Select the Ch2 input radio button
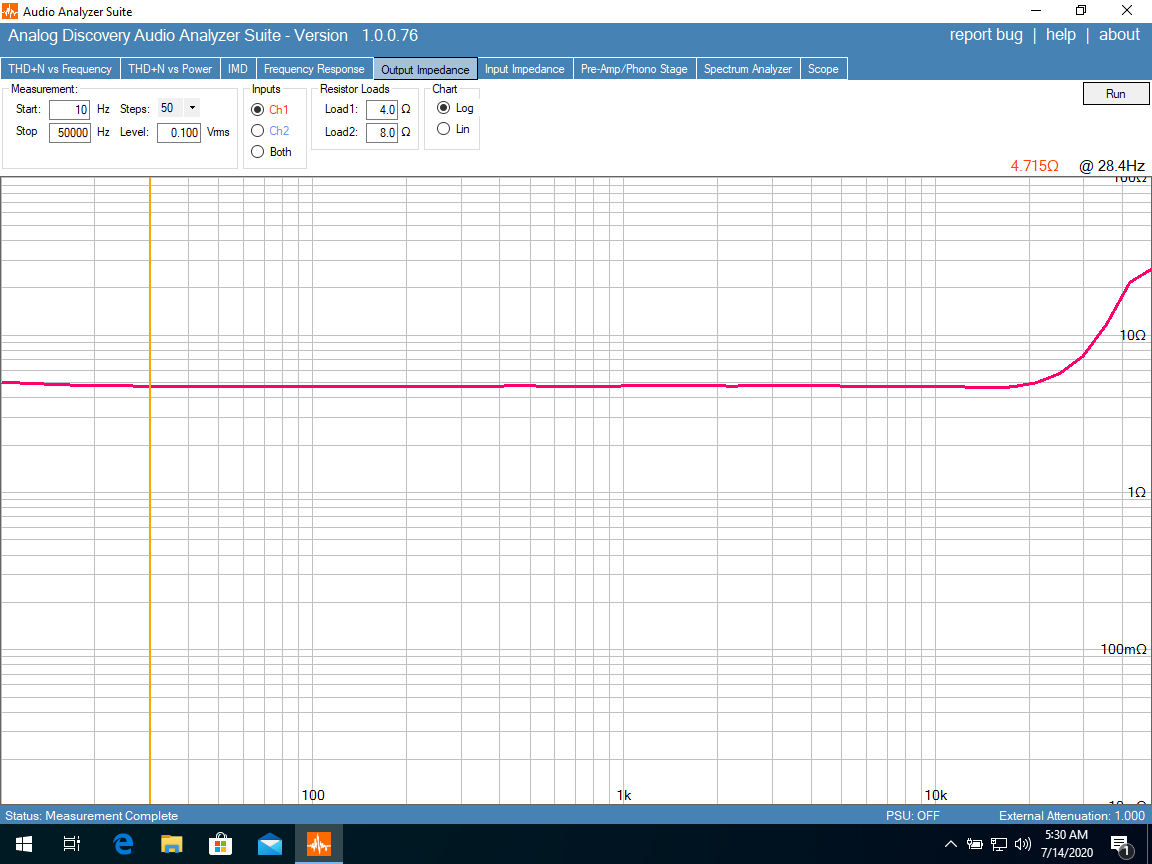Image resolution: width=1152 pixels, height=864 pixels. pyautogui.click(x=257, y=131)
